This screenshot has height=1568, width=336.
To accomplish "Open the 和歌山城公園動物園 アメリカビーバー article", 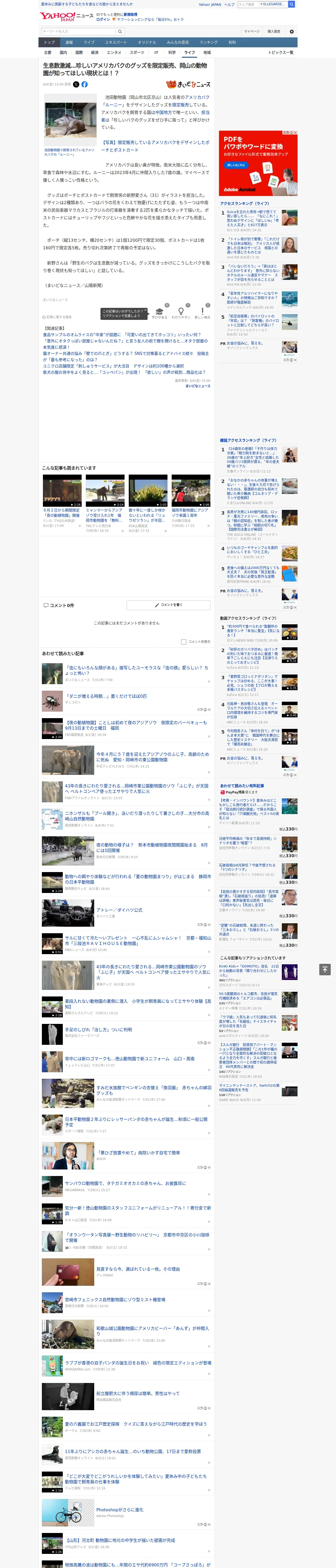I will click(153, 1331).
